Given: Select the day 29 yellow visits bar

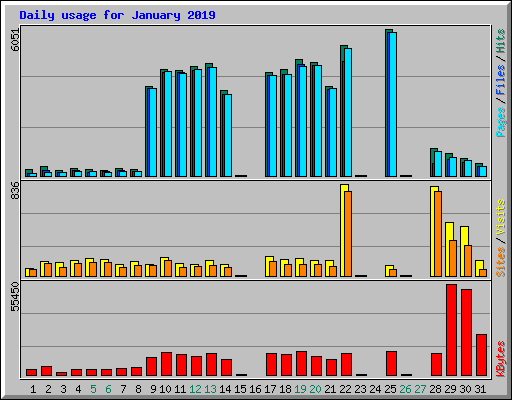Looking at the screenshot, I should [447, 249].
